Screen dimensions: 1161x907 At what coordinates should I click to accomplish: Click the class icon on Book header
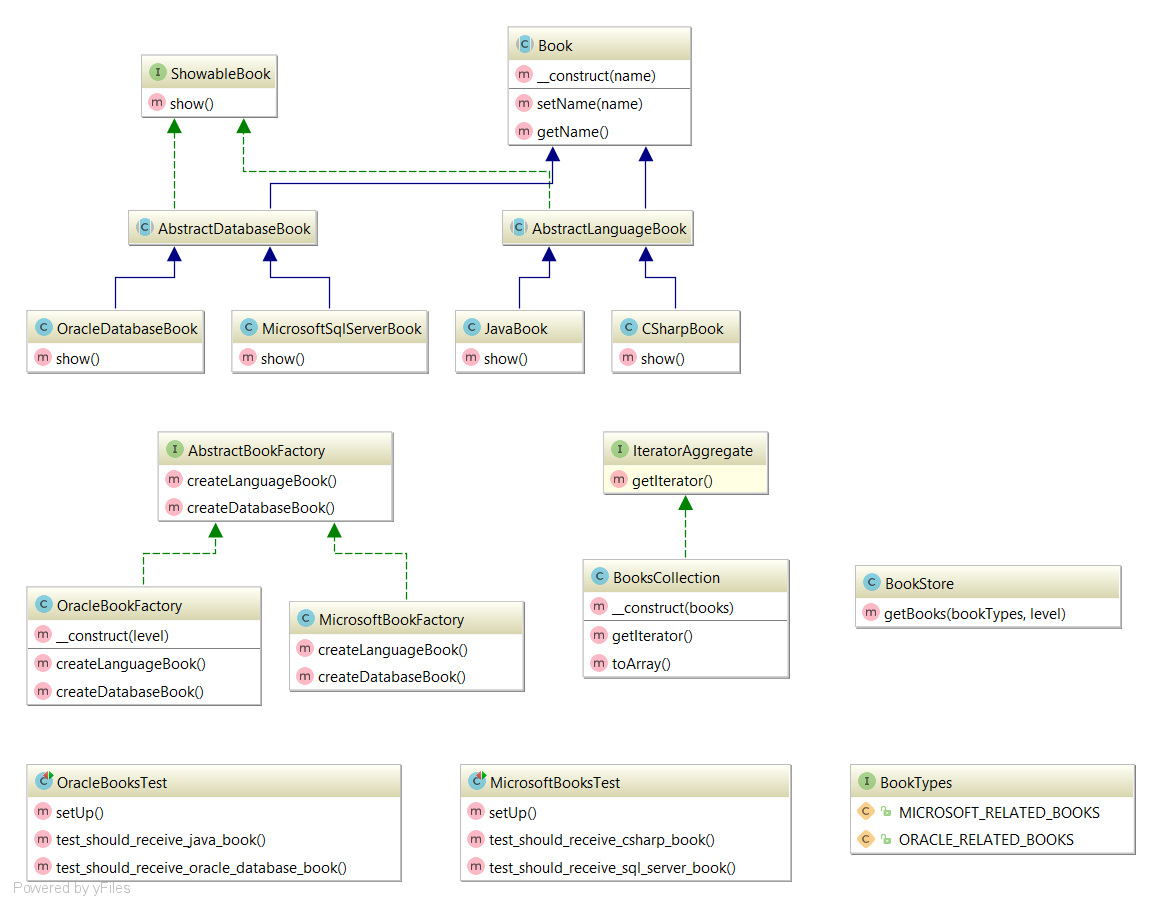point(524,44)
